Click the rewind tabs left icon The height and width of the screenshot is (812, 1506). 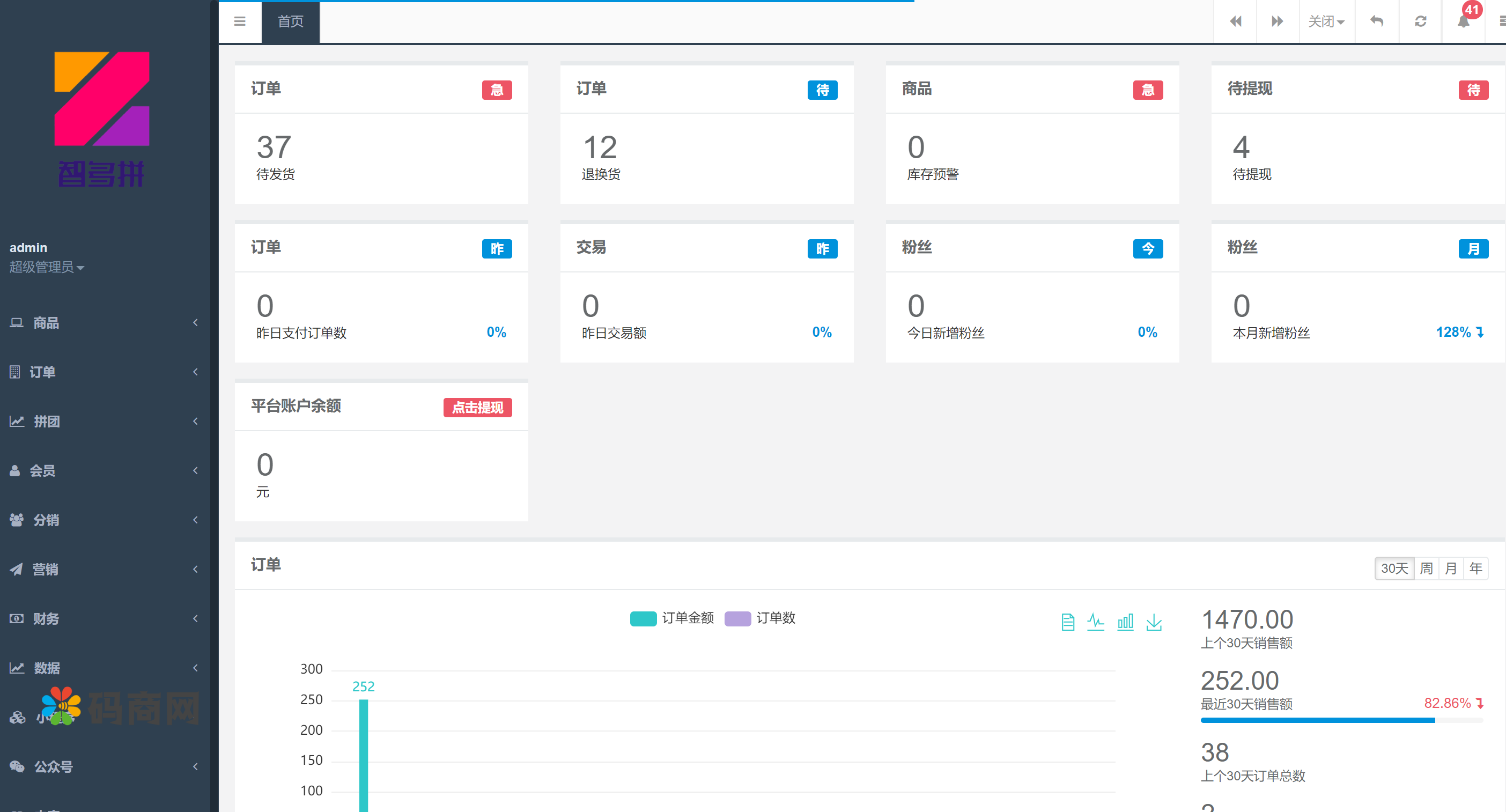(x=1235, y=21)
